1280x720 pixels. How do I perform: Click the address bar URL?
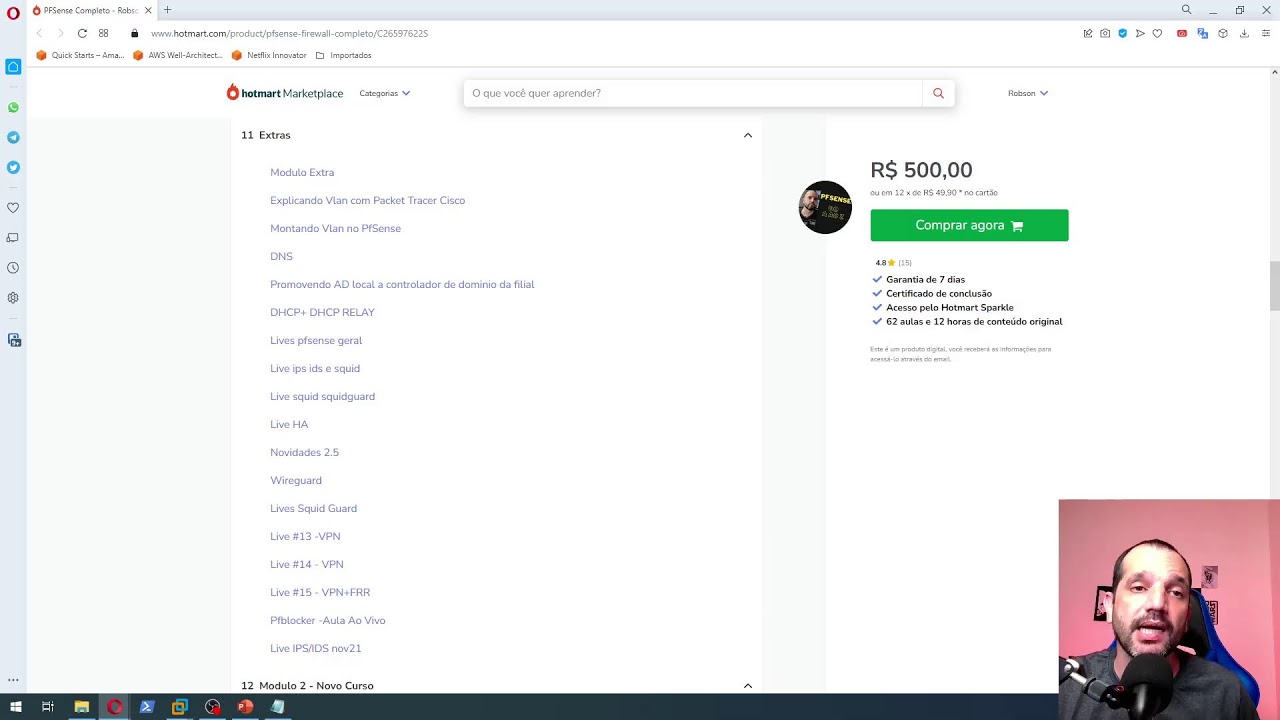point(289,33)
